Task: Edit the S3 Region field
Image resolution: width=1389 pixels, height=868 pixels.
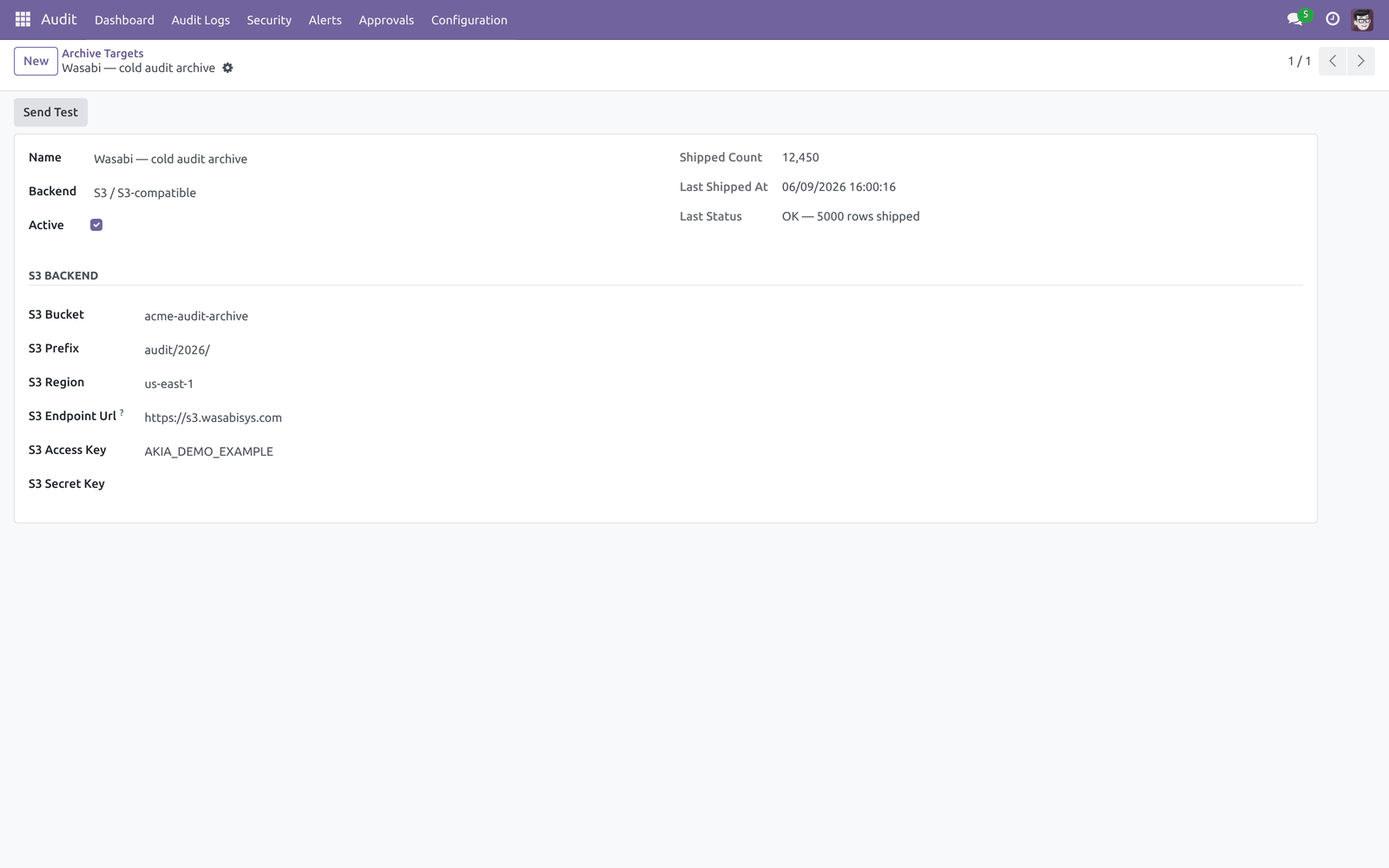Action: pyautogui.click(x=723, y=384)
